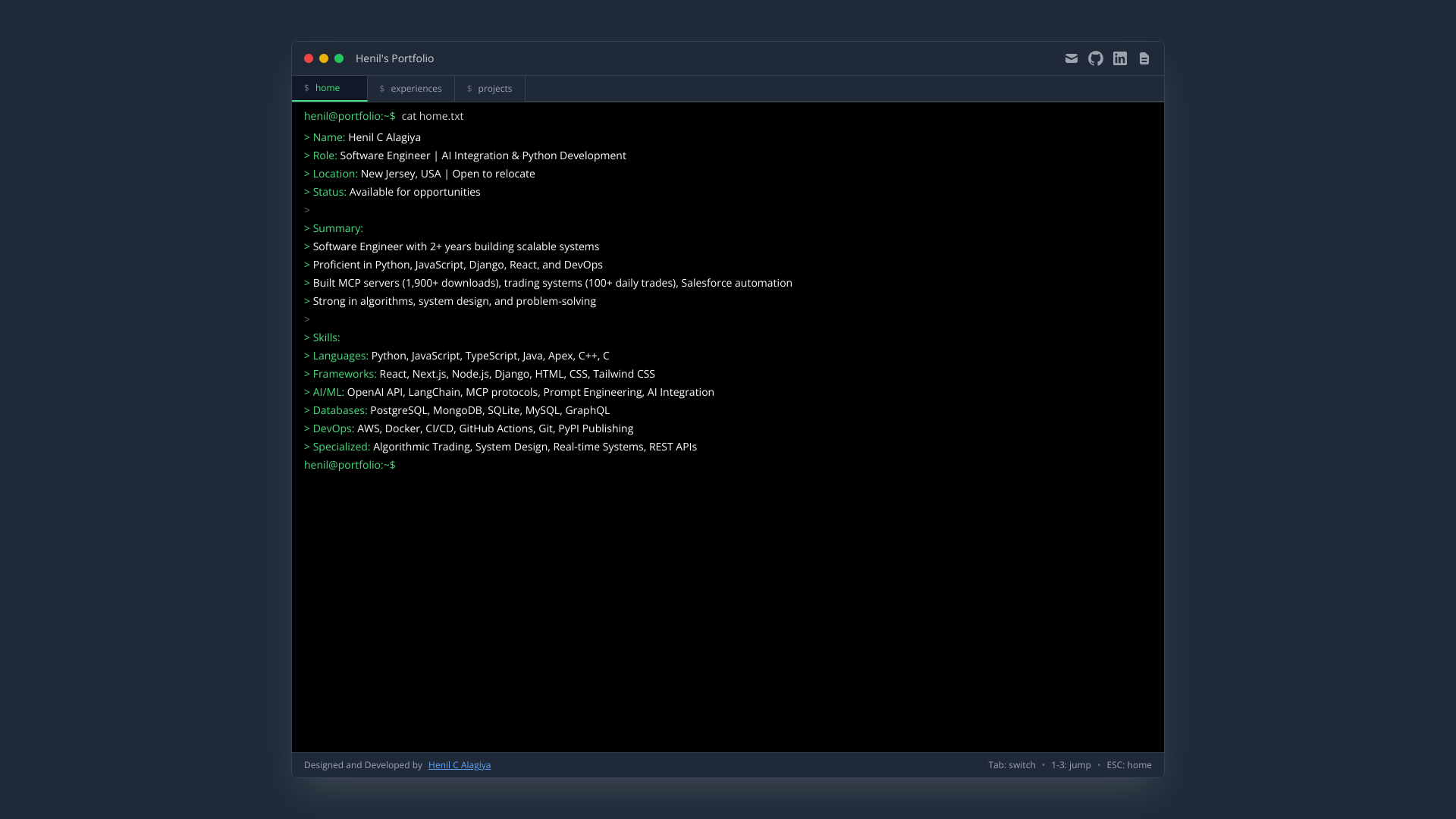This screenshot has height=819, width=1456.
Task: Click the Specialized: skills line
Action: click(x=500, y=447)
